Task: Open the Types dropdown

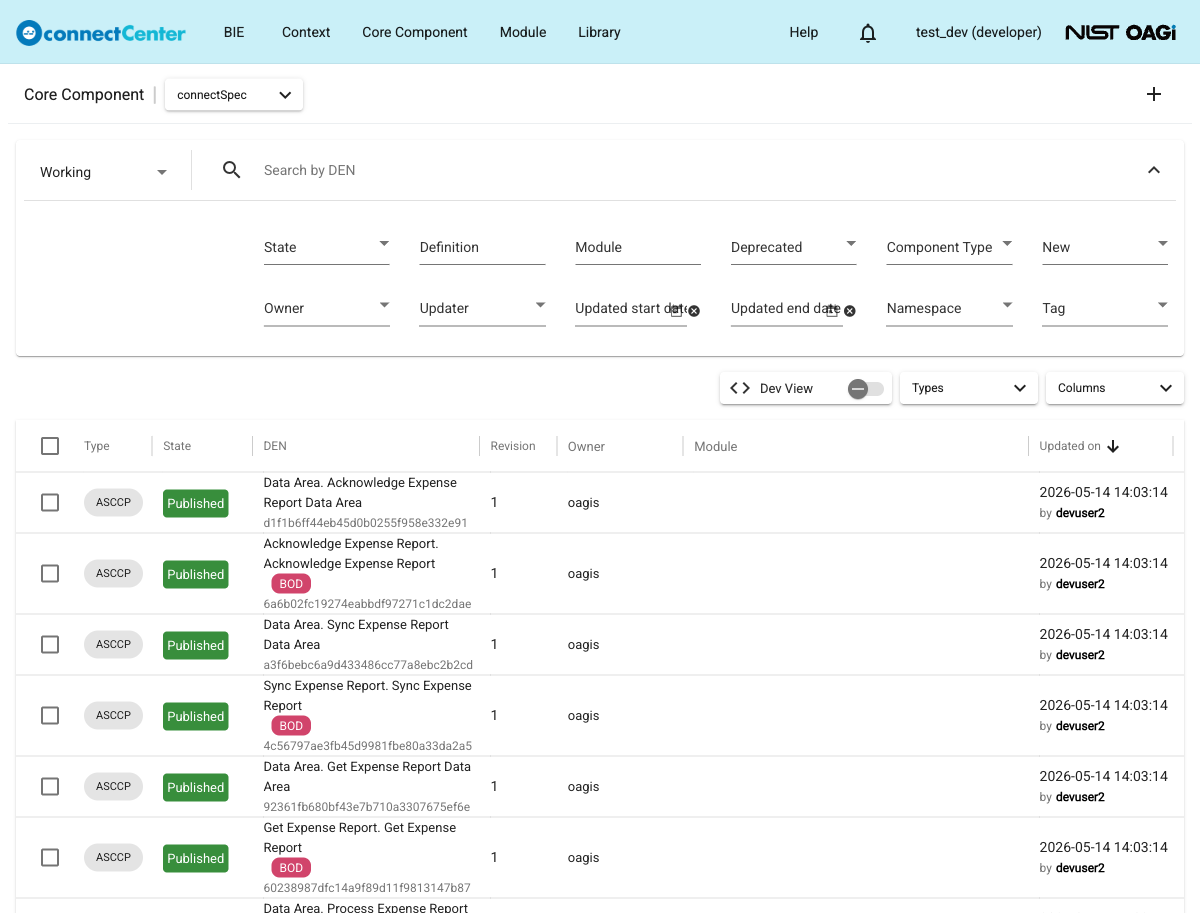Action: (968, 388)
